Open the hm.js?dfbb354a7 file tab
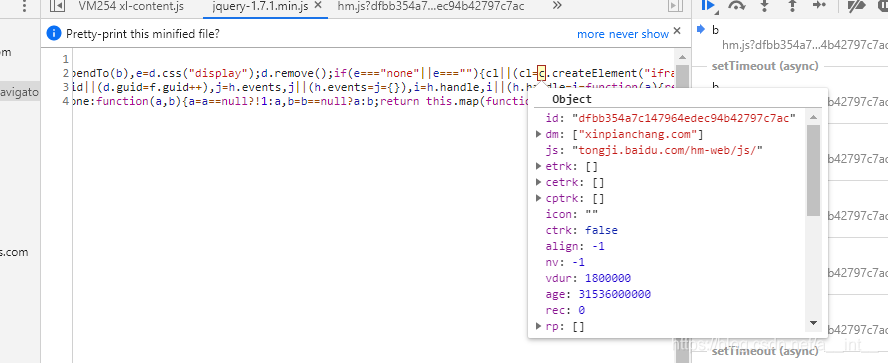 click(430, 6)
